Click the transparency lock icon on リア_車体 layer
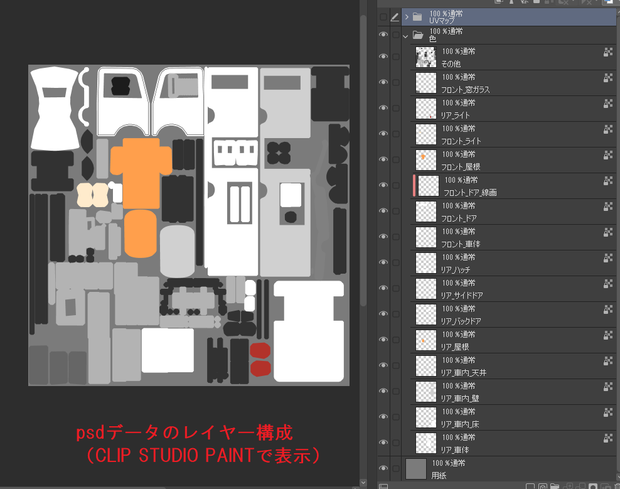 [x=608, y=438]
